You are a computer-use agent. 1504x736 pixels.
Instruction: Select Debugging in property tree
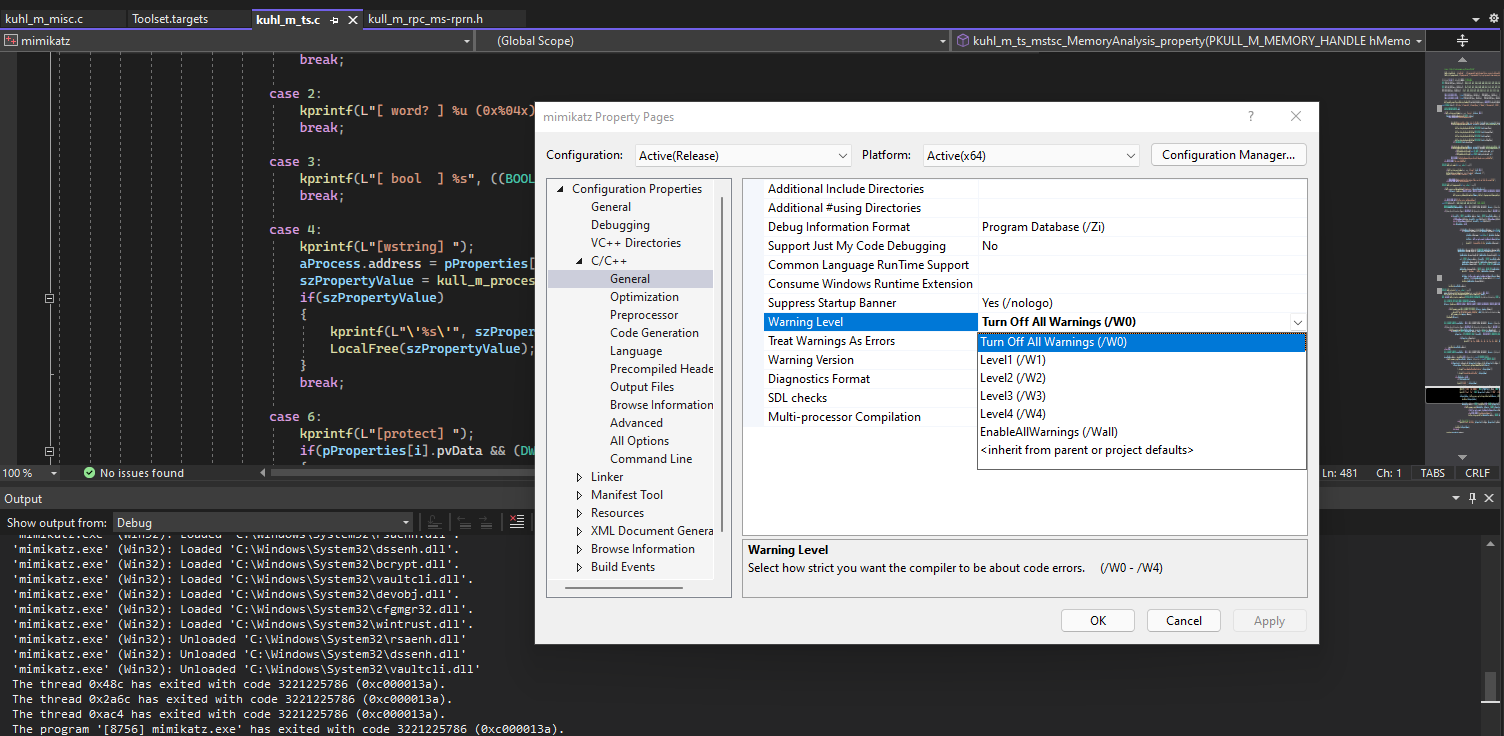click(620, 225)
